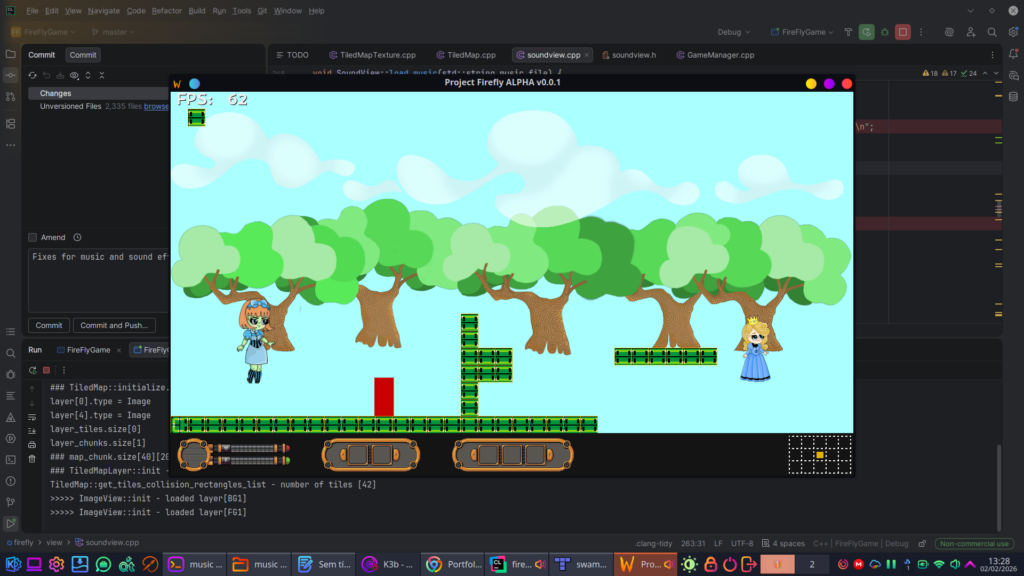Open the Debug build profile dropdown
1024x576 pixels.
[x=733, y=32]
